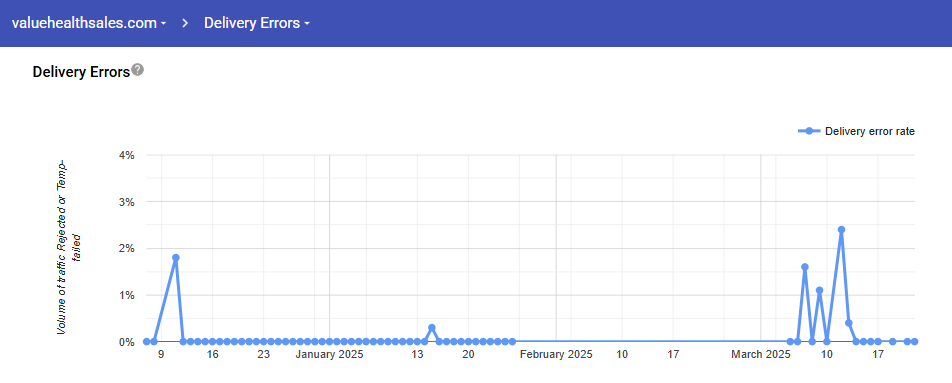Click the Delivery Errors section heading
This screenshot has height=383, width=952.
pyautogui.click(x=81, y=72)
